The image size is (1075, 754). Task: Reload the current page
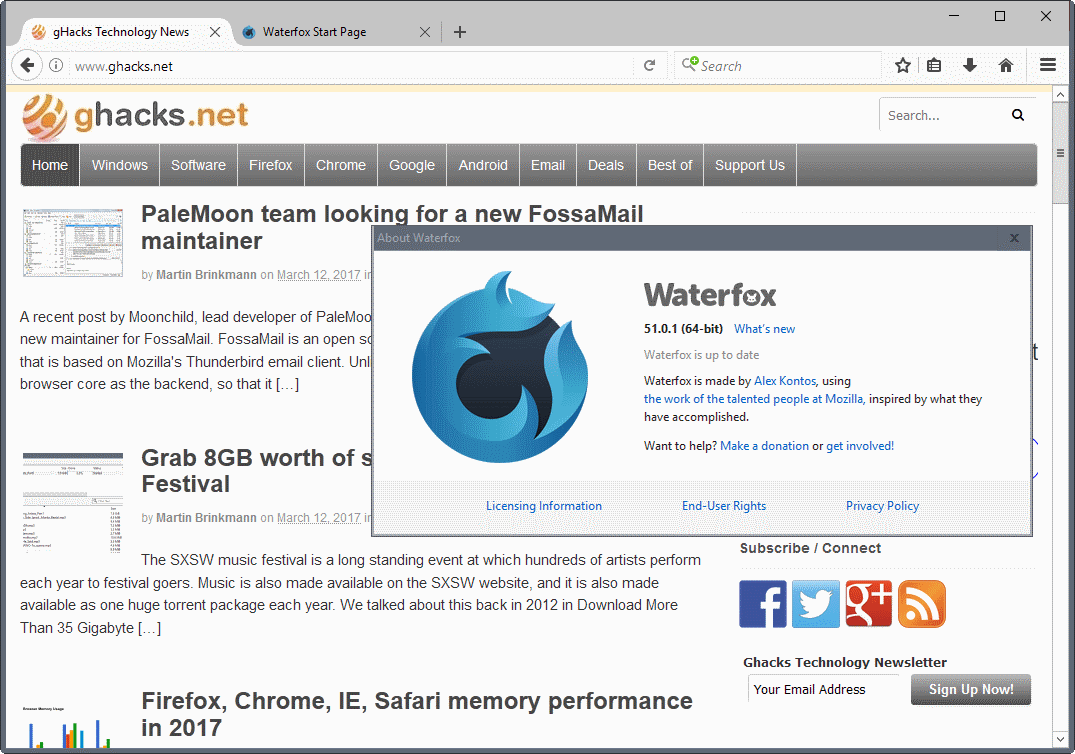(x=649, y=66)
